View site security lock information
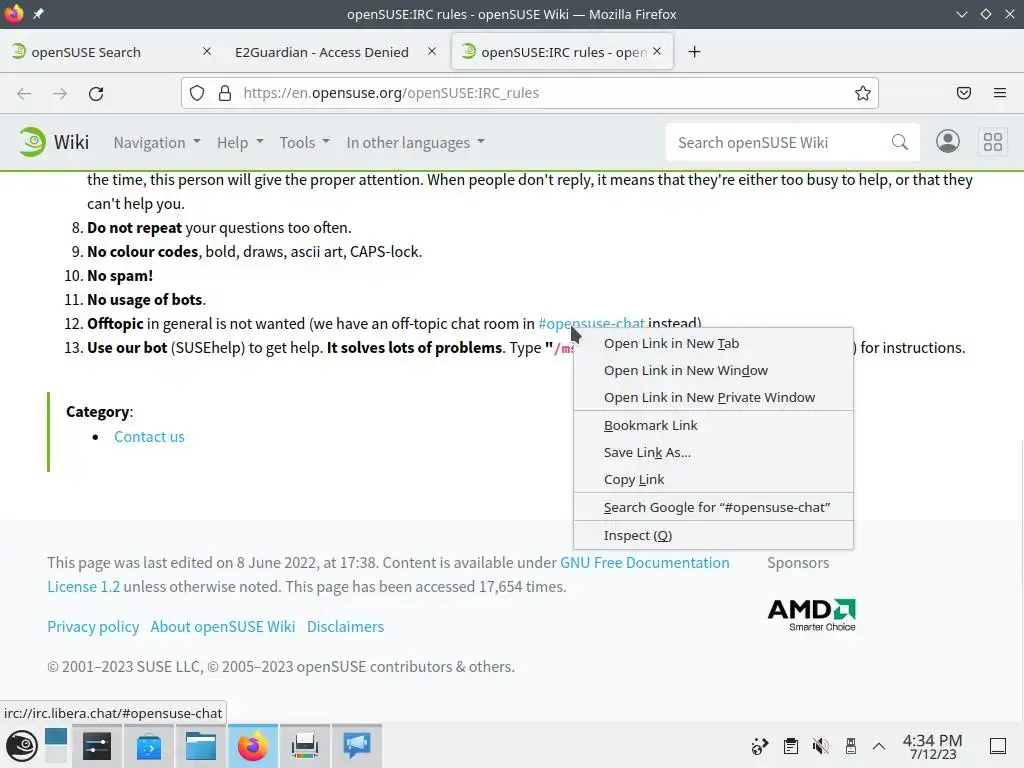 pos(225,93)
